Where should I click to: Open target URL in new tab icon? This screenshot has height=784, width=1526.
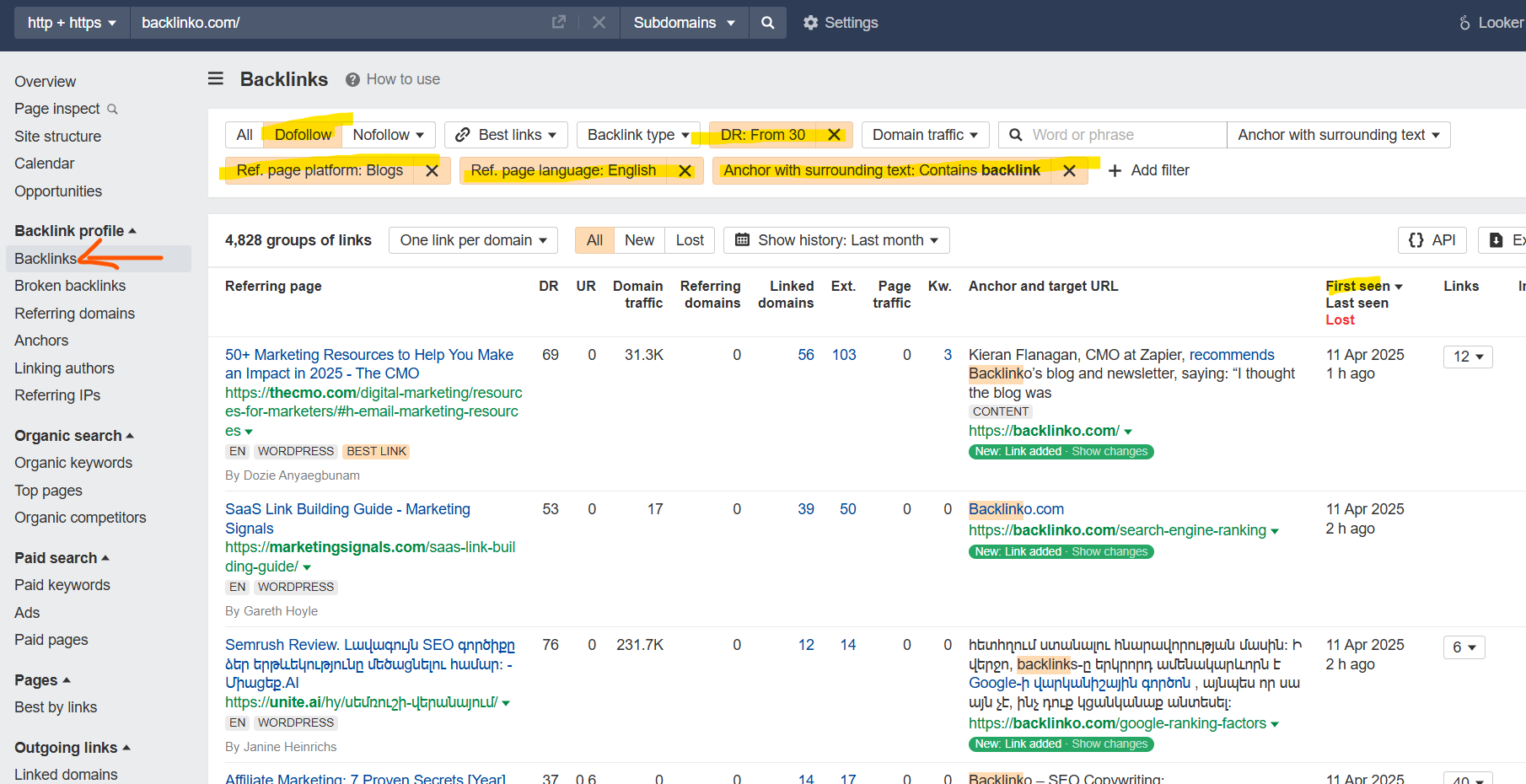[558, 23]
